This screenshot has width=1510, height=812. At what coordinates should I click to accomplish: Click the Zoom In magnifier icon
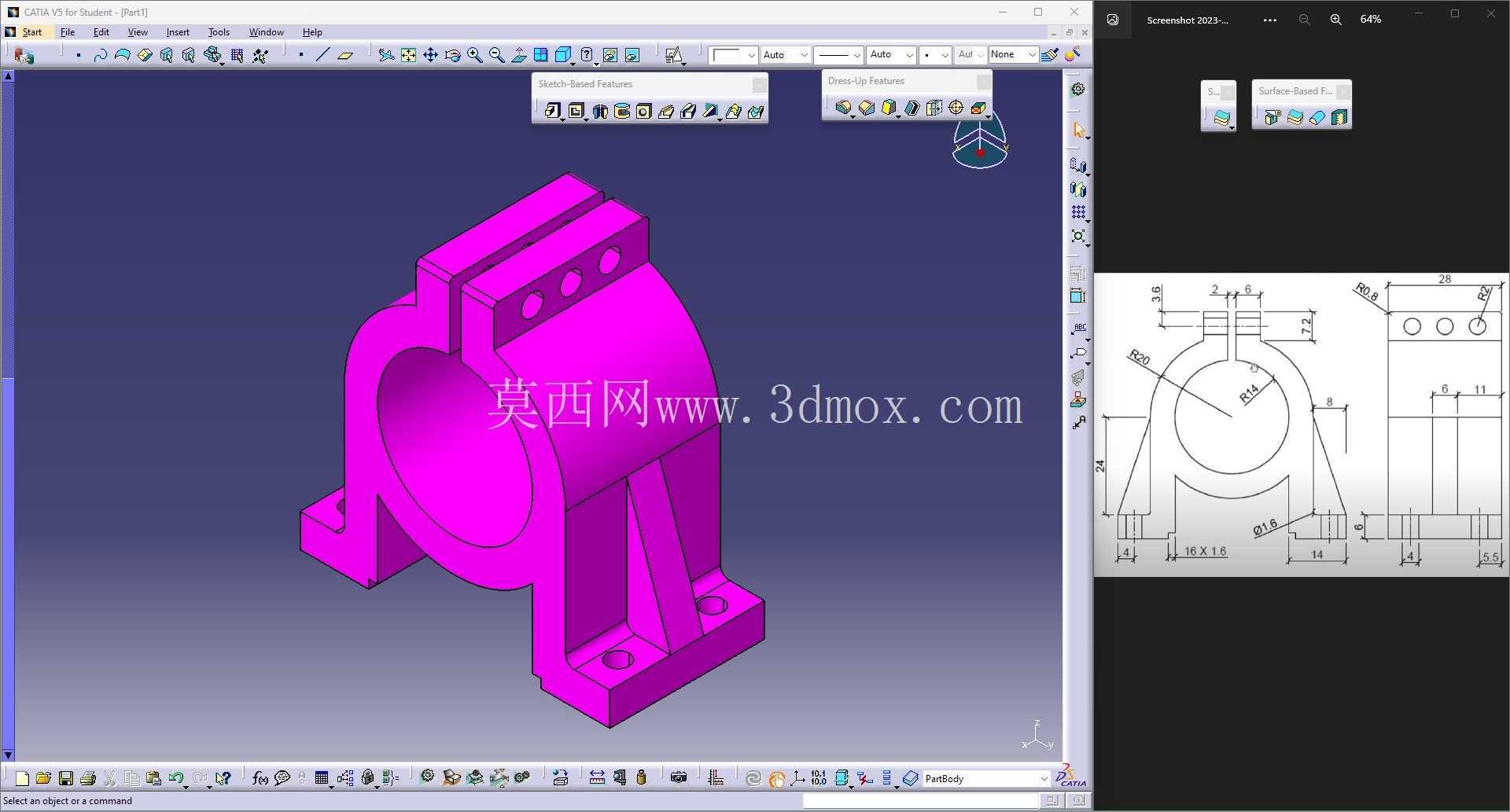pyautogui.click(x=474, y=54)
